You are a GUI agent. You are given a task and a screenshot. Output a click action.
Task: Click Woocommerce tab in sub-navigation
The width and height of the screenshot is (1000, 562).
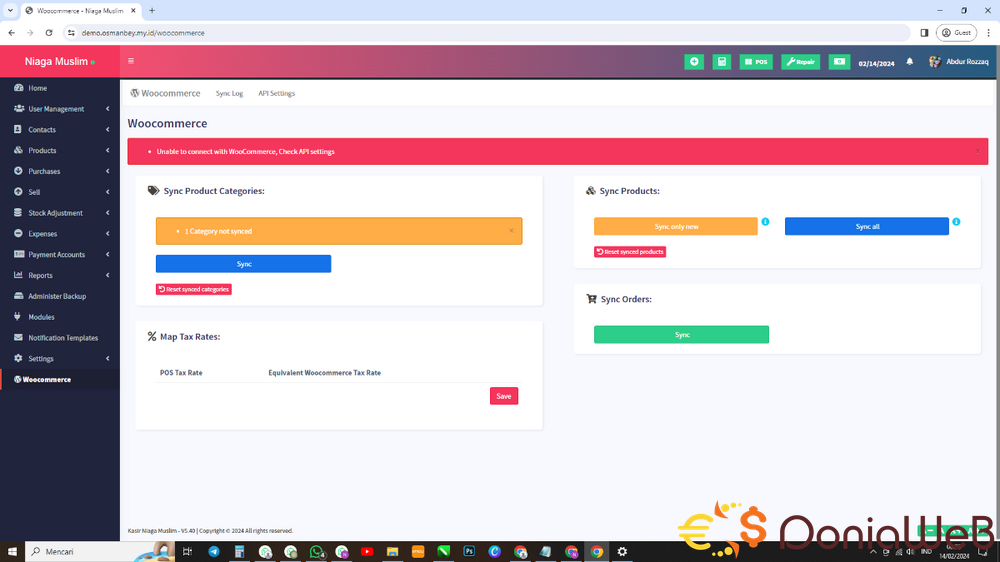click(x=165, y=93)
